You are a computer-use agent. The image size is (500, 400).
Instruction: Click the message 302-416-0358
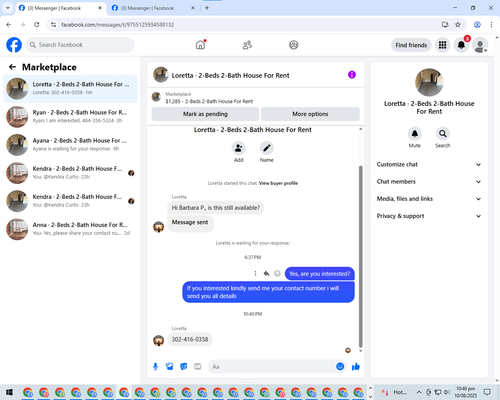pos(190,339)
